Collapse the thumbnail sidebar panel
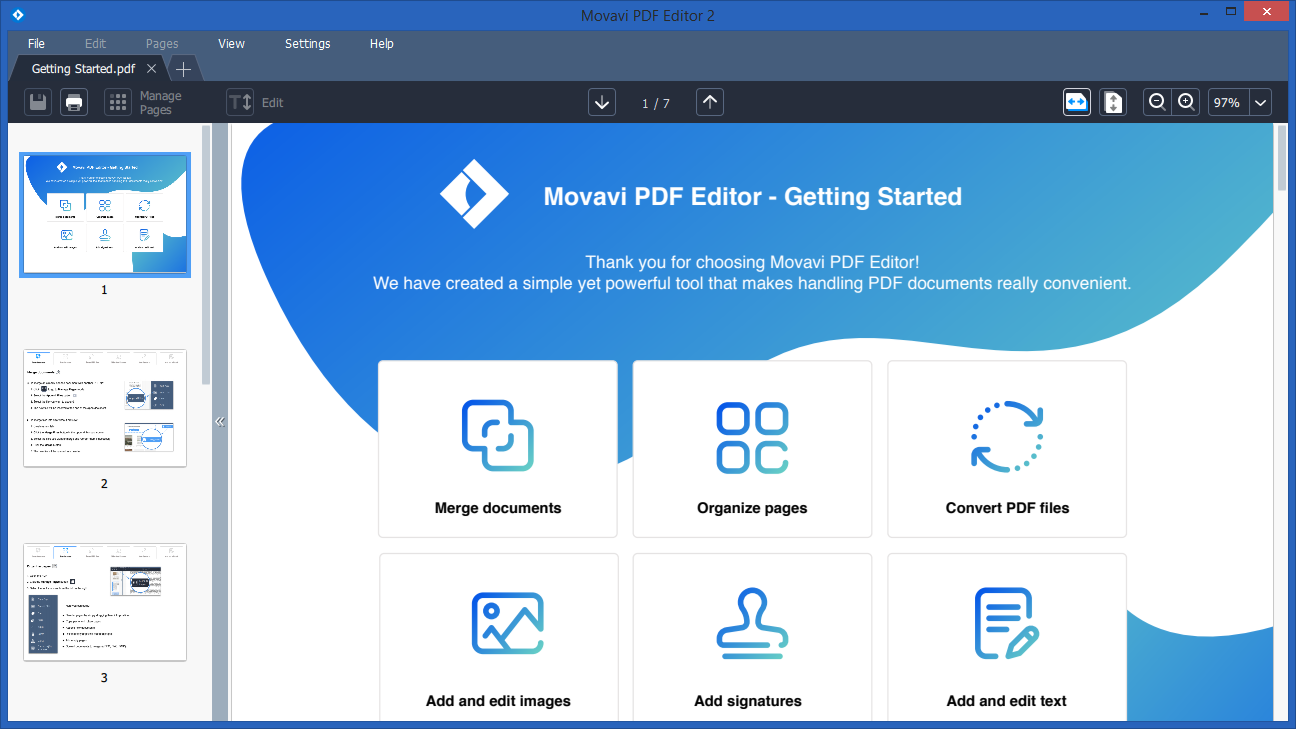The image size is (1296, 729). [220, 422]
